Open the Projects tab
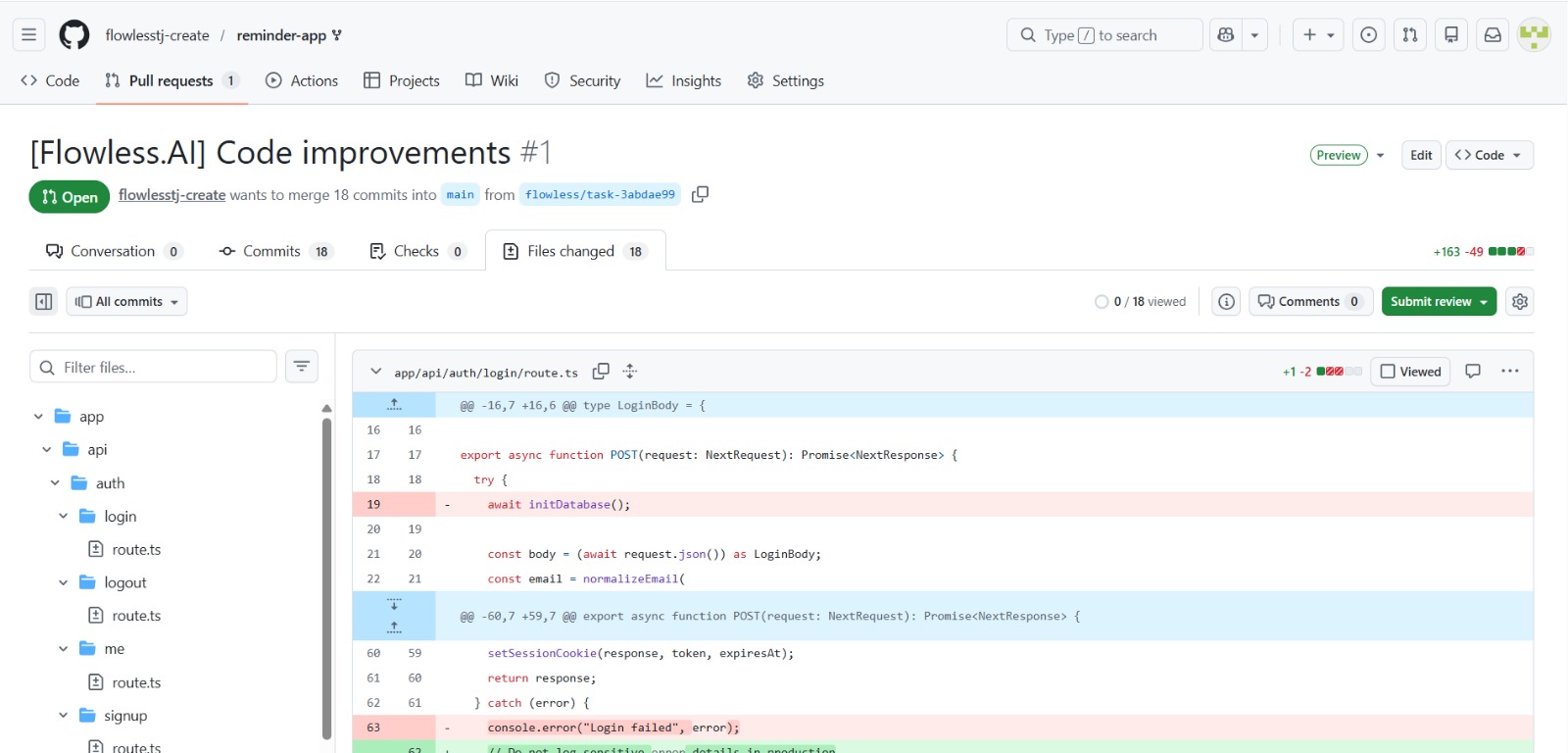 click(402, 80)
